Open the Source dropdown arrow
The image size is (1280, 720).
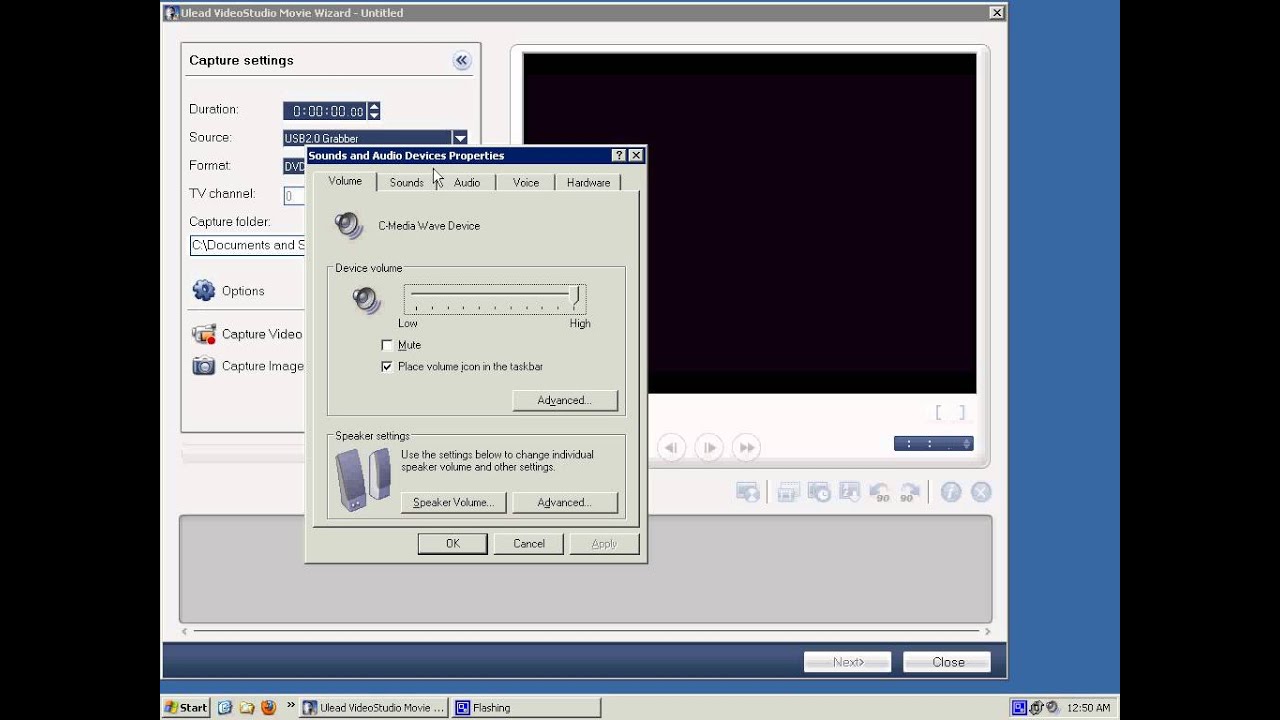tap(459, 138)
